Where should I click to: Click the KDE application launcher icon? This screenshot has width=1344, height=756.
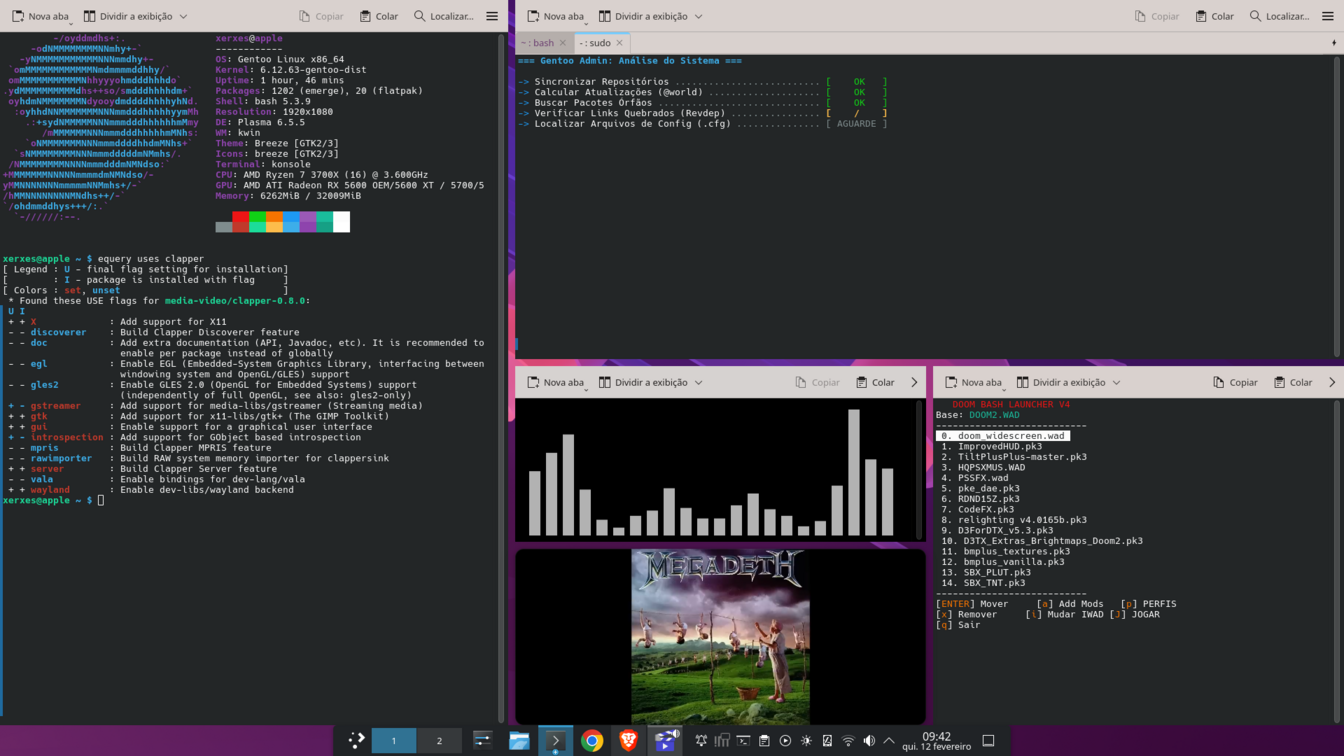click(x=356, y=741)
